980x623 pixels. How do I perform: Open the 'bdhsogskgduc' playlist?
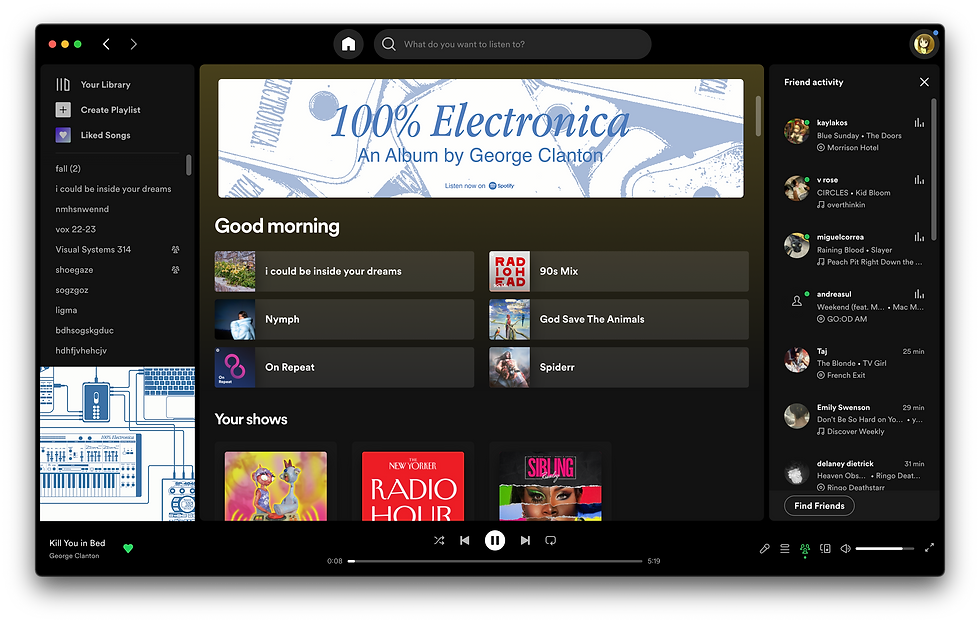(84, 331)
